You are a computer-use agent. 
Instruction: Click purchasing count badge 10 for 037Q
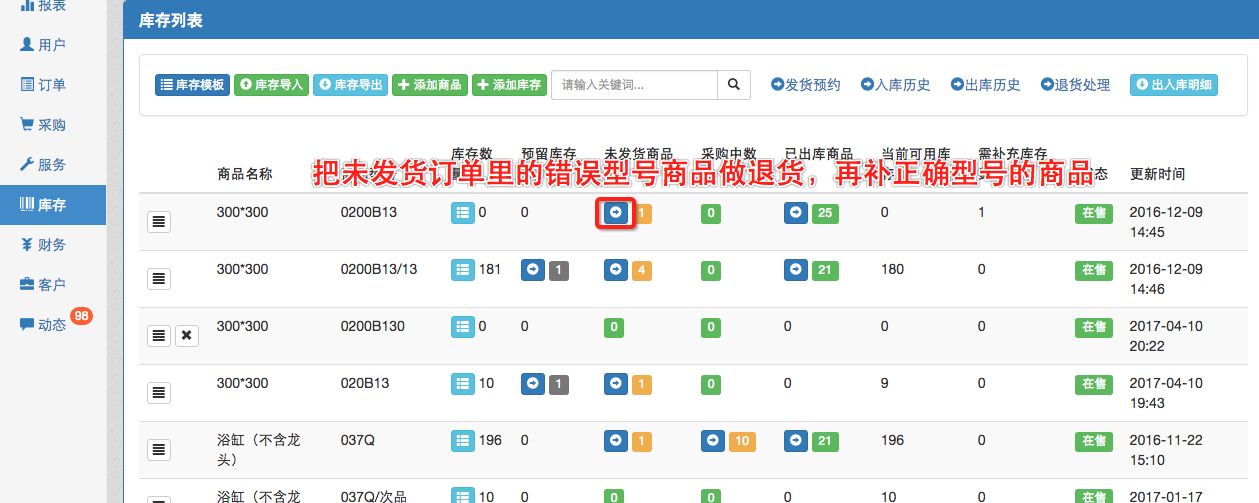pyautogui.click(x=742, y=441)
